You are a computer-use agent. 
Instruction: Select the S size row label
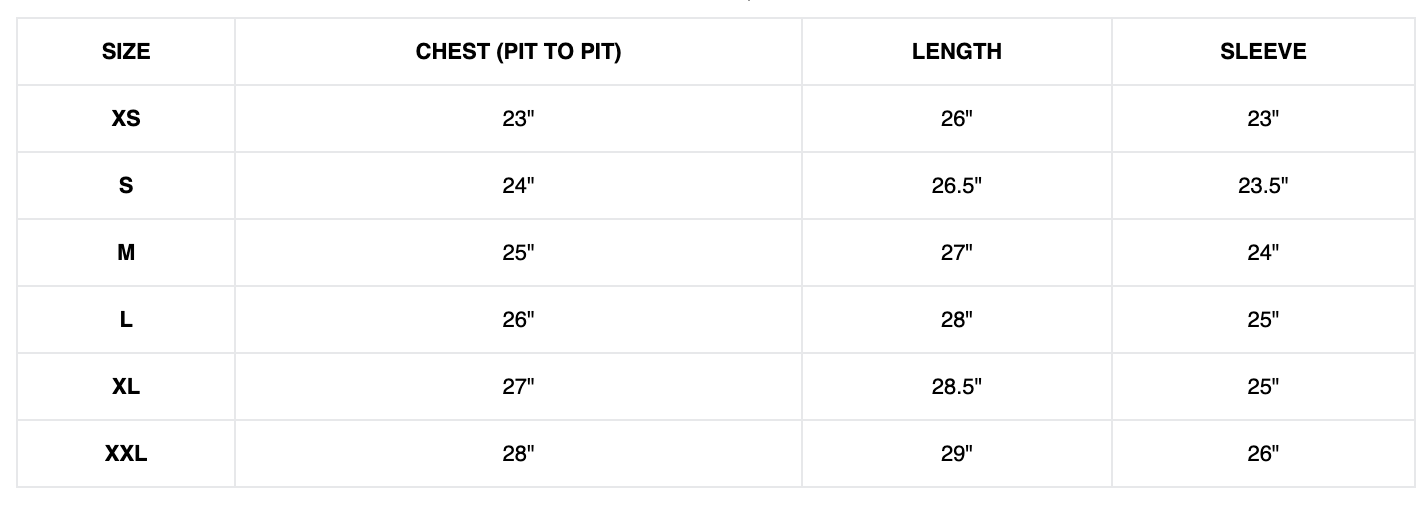126,186
